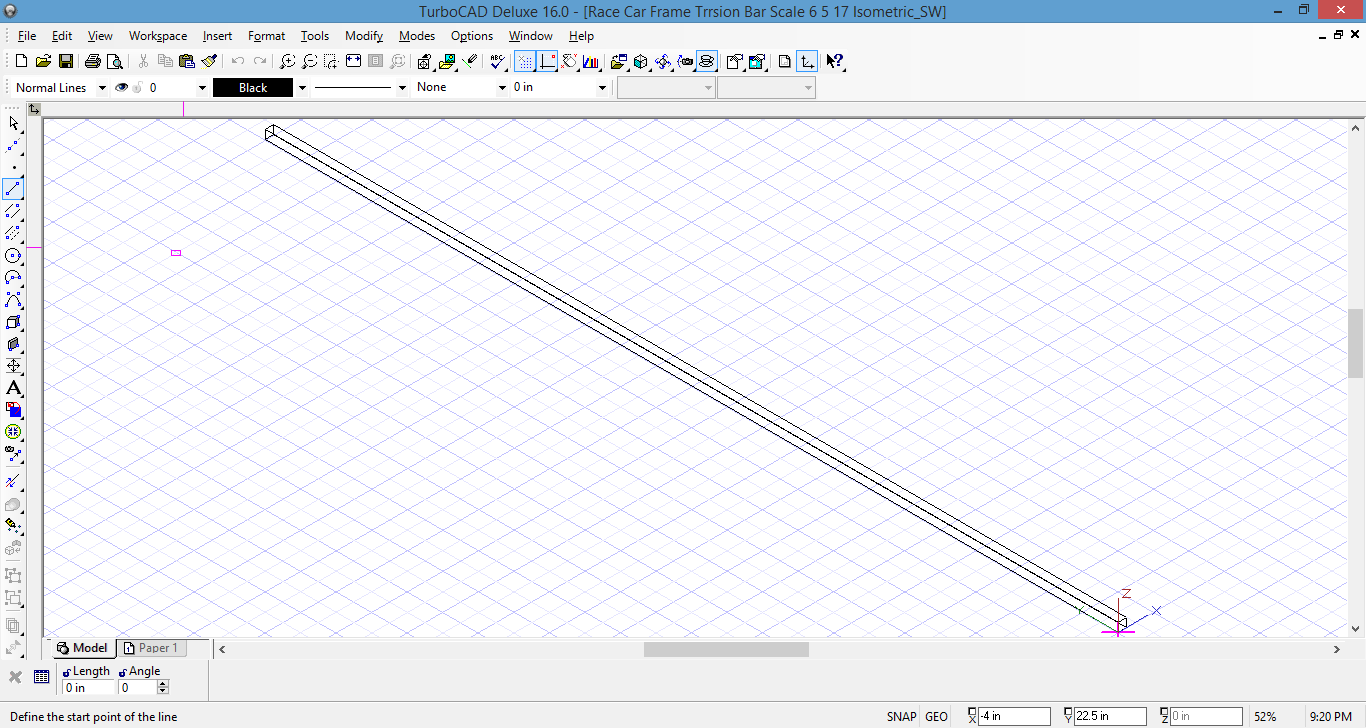The height and width of the screenshot is (728, 1366).
Task: Open the Inspector Bar properties table icon
Action: click(41, 677)
